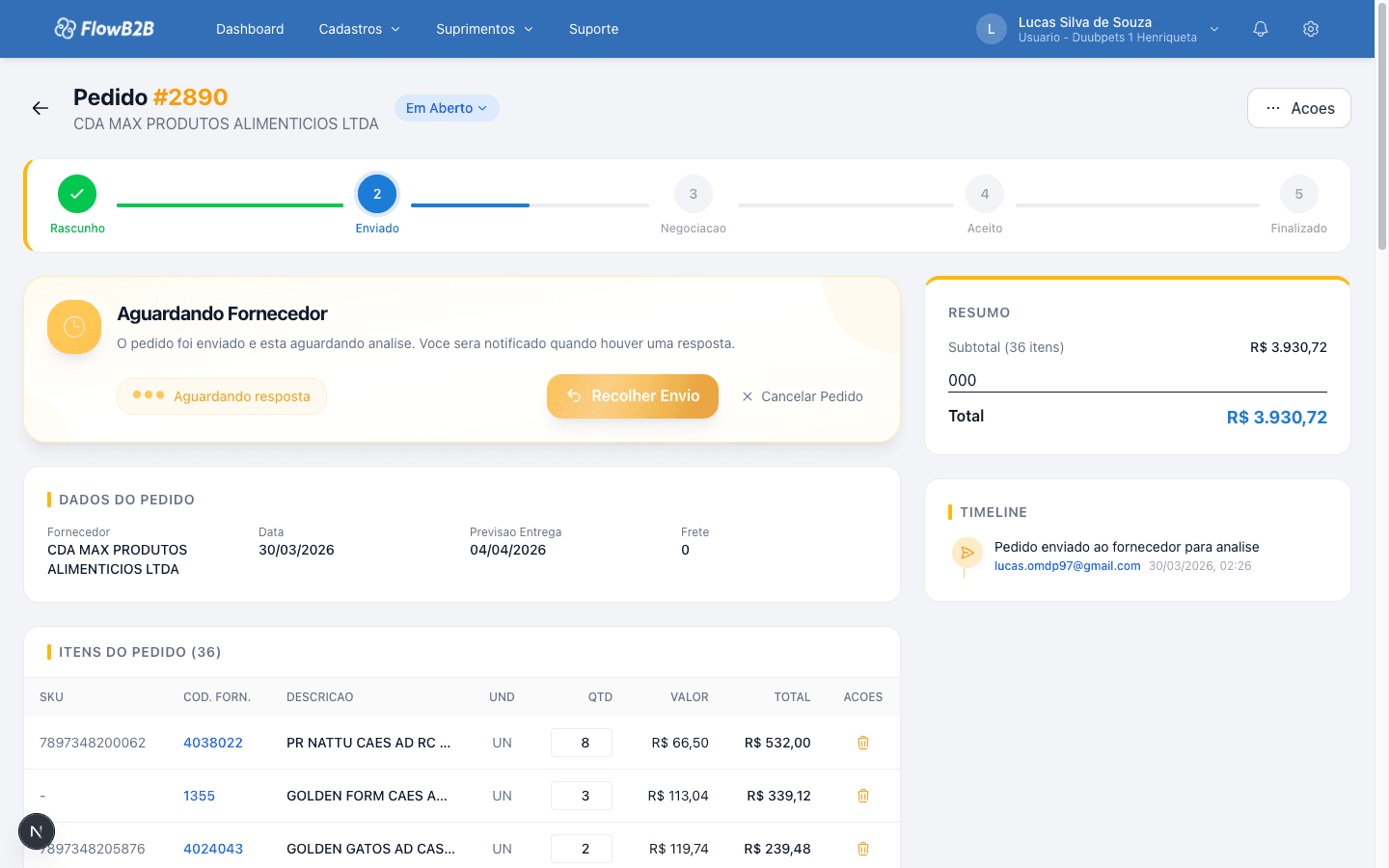Click the Rascunho completed step circle
Screen dimensions: 1389x868
[x=77, y=194]
